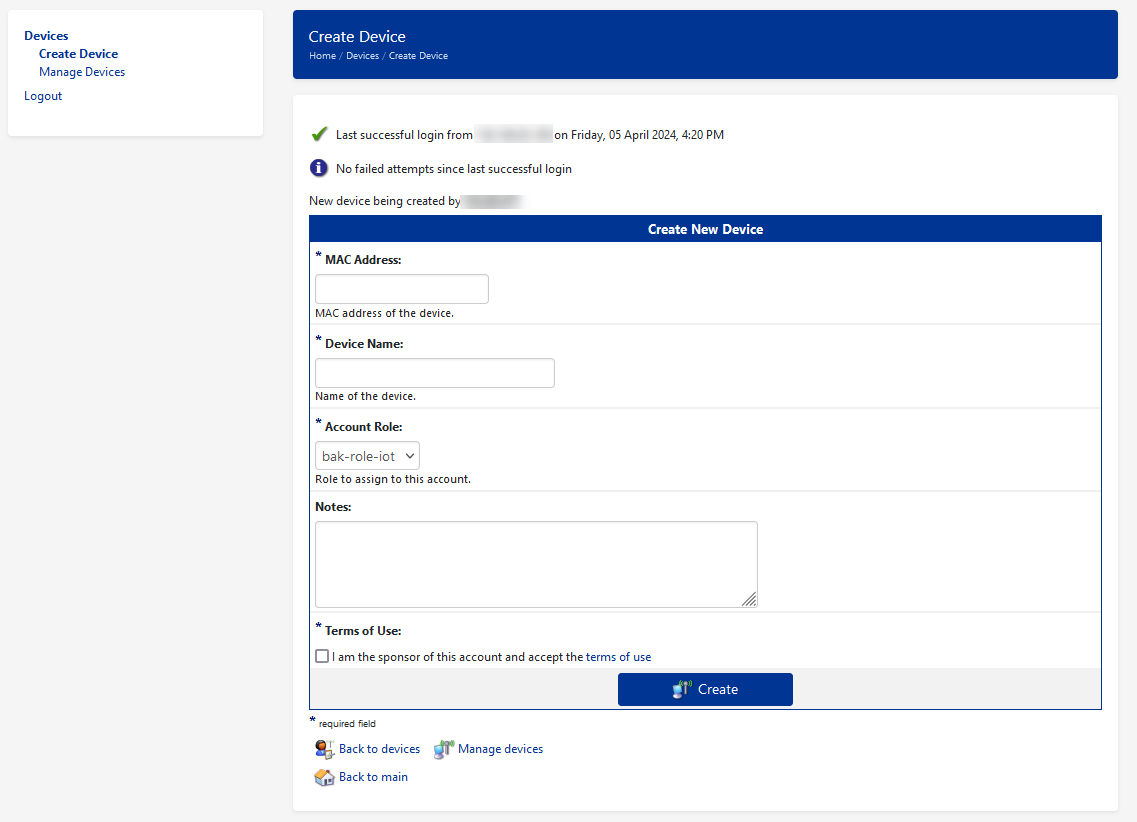
Task: Click the 'Account Role:' label
Action: [363, 427]
